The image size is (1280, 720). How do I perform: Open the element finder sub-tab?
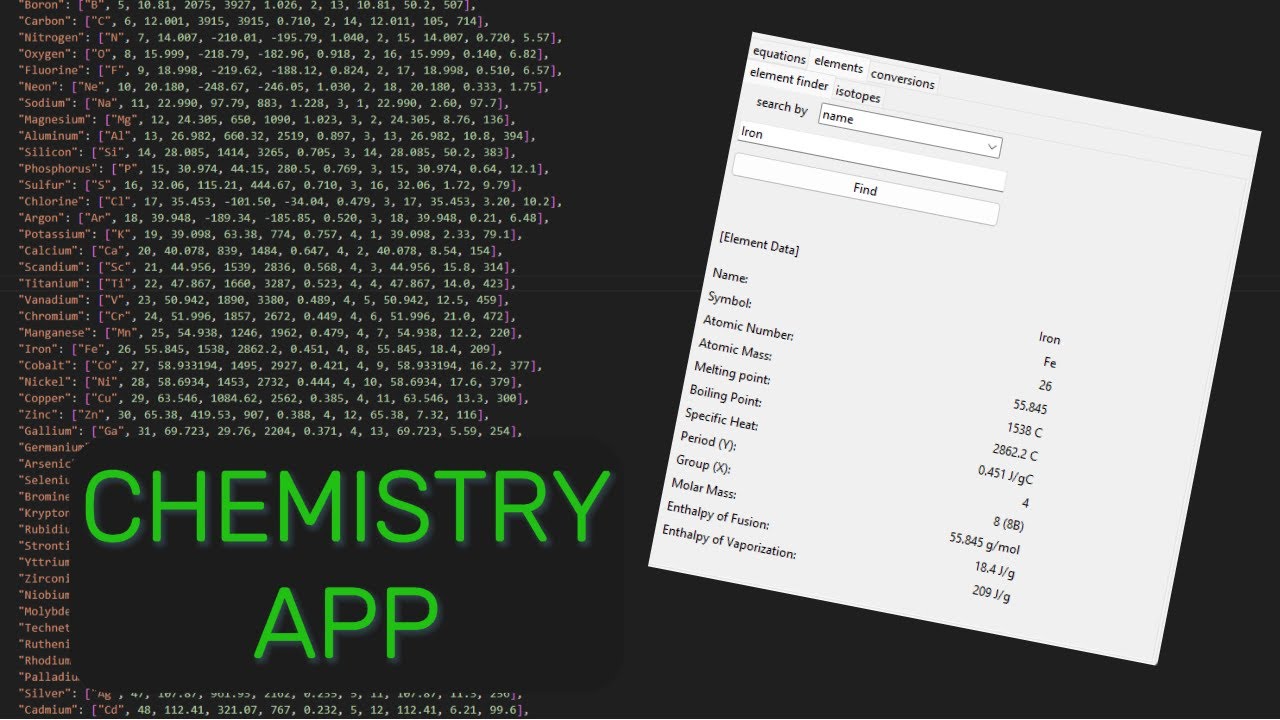(789, 80)
